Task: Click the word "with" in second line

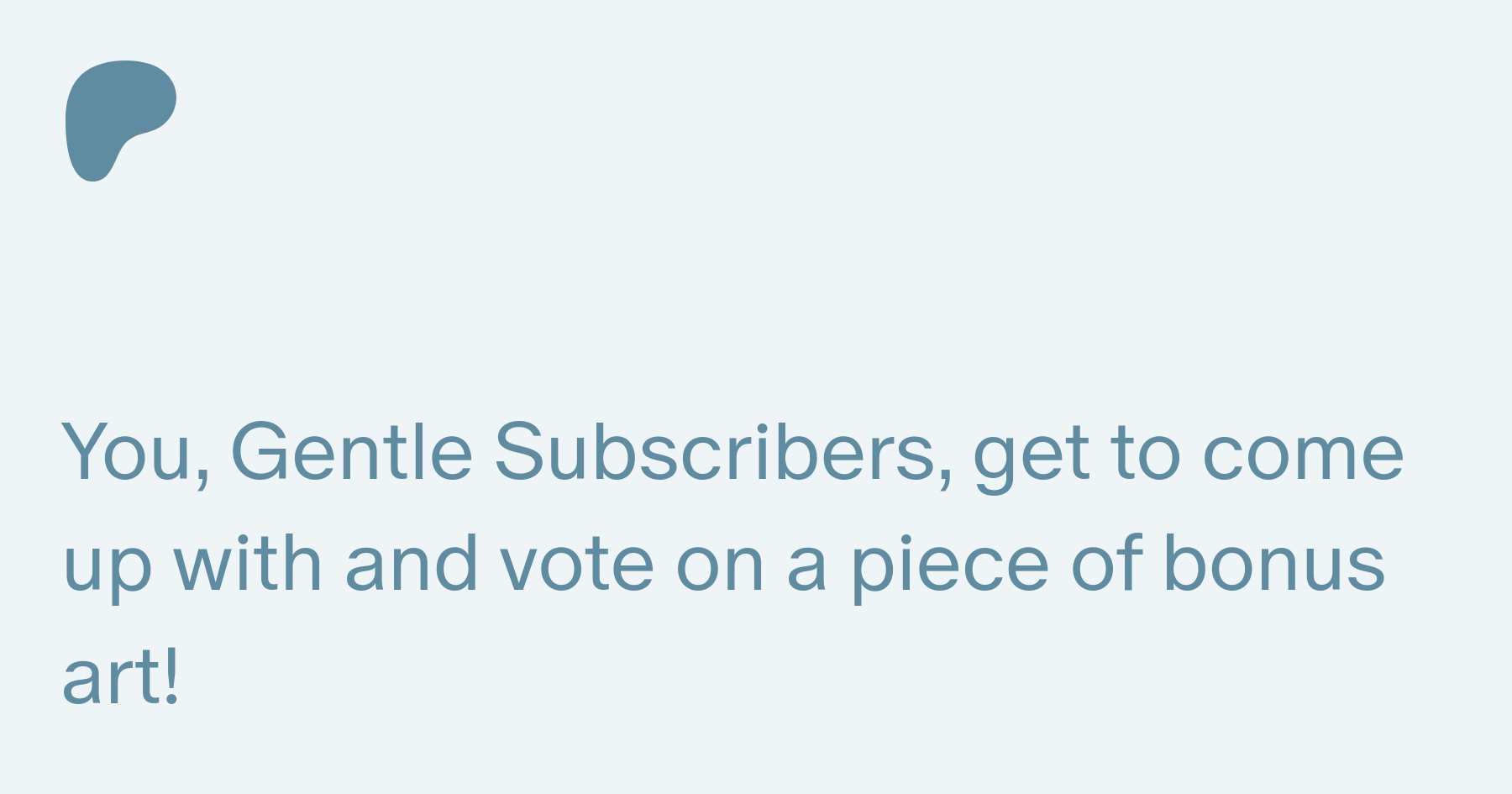Action: click(x=248, y=563)
